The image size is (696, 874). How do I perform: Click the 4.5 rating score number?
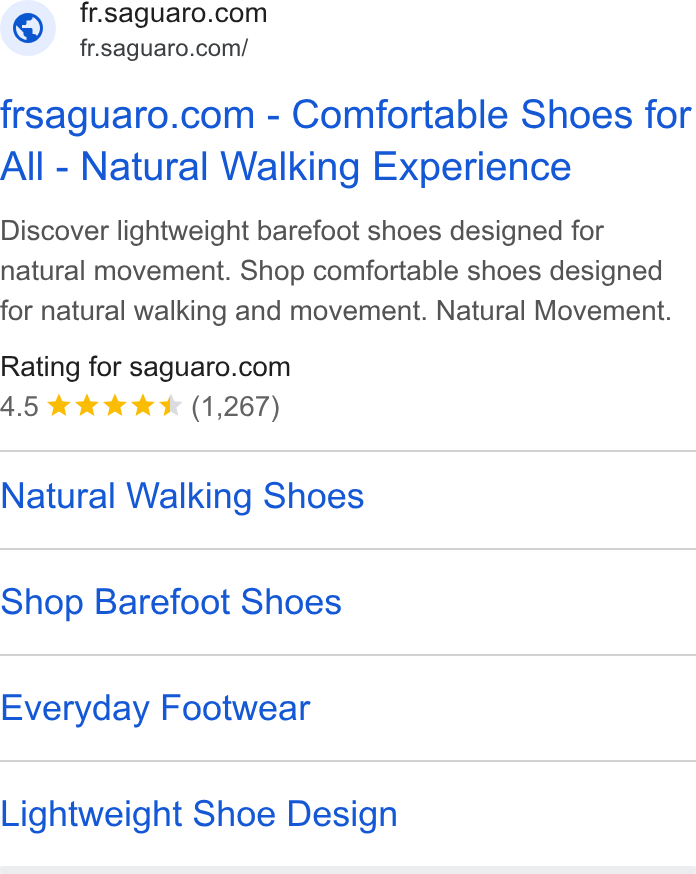20,406
